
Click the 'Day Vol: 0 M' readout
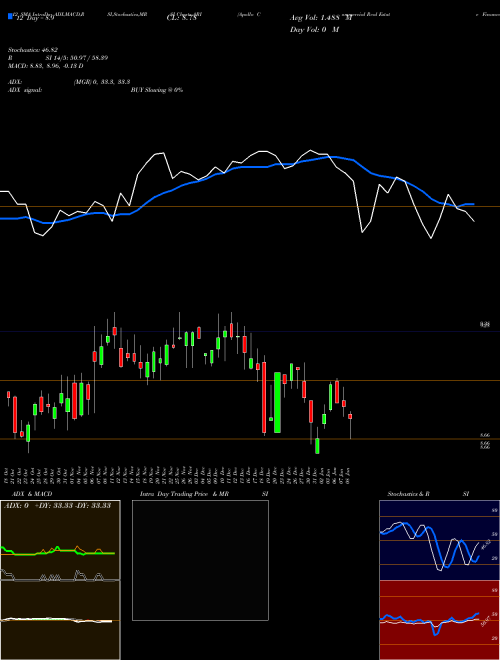click(x=314, y=29)
